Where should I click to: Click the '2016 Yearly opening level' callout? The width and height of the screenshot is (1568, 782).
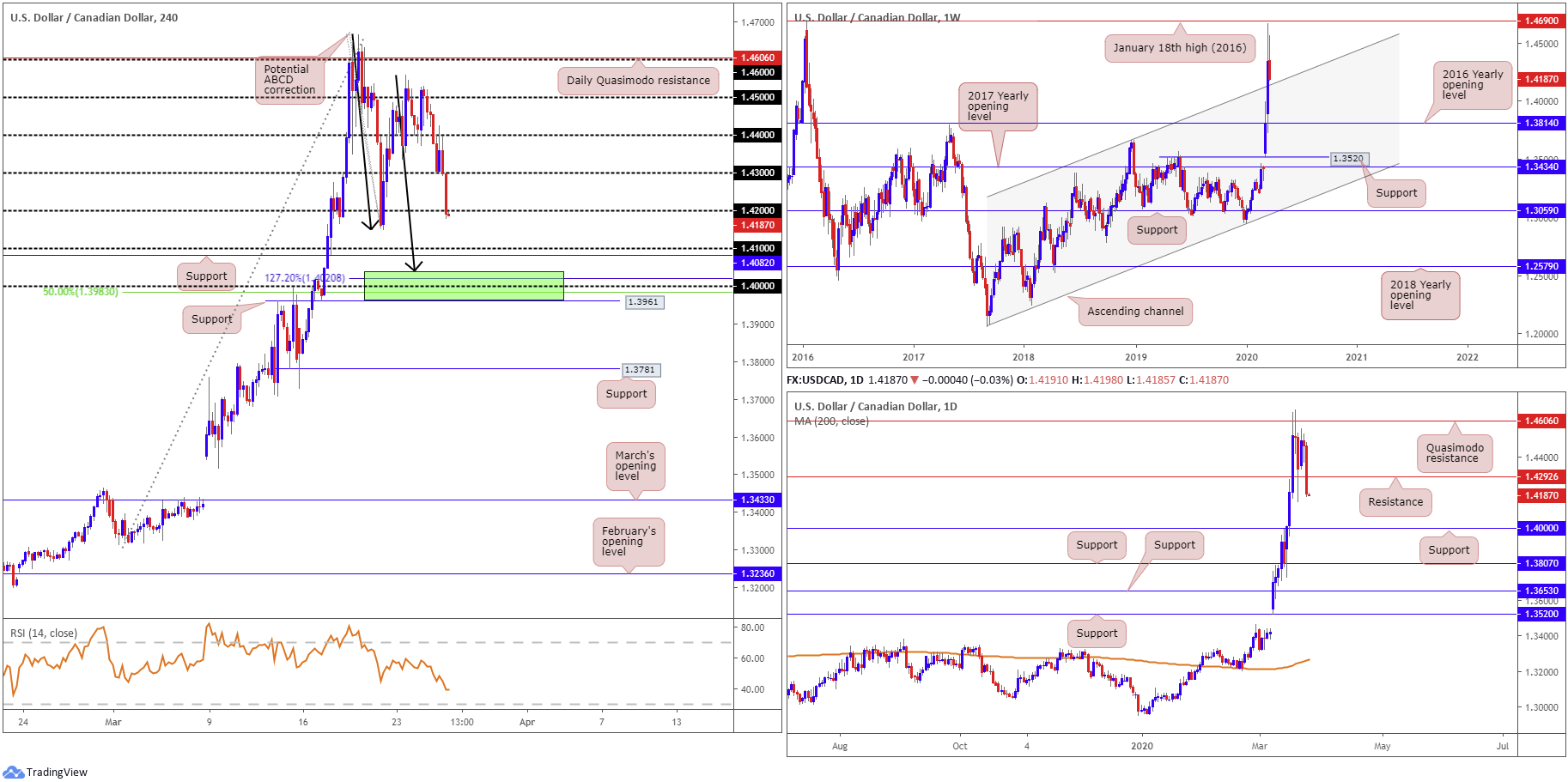coord(1473,85)
